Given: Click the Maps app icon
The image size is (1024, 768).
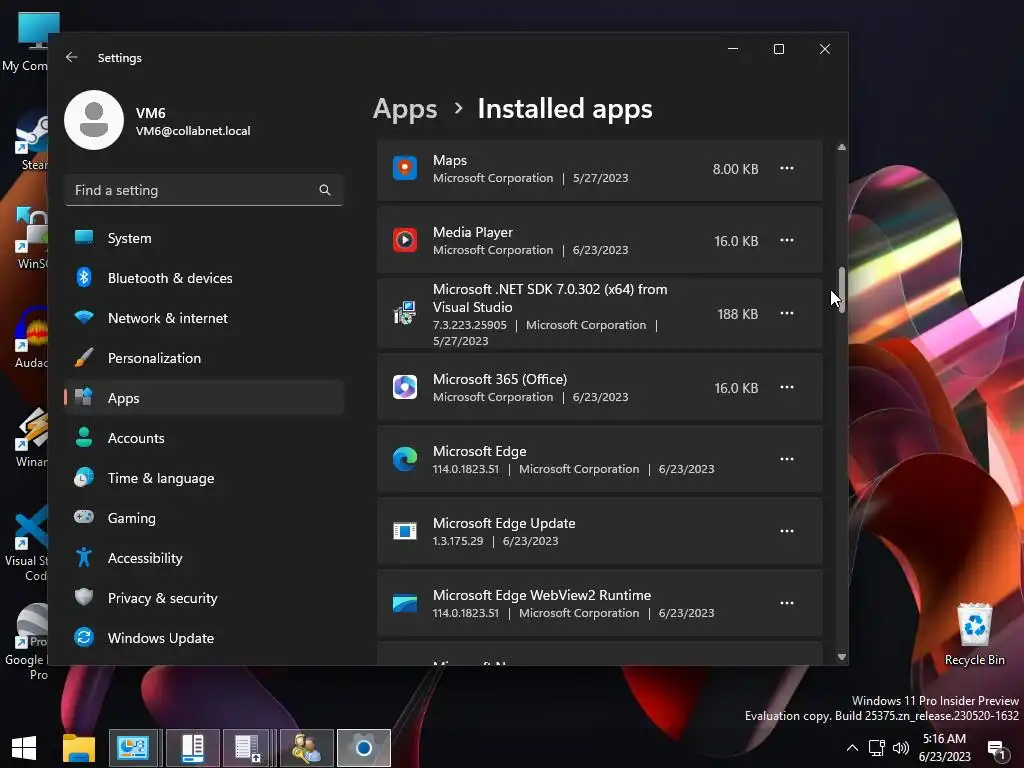Looking at the screenshot, I should click(405, 168).
